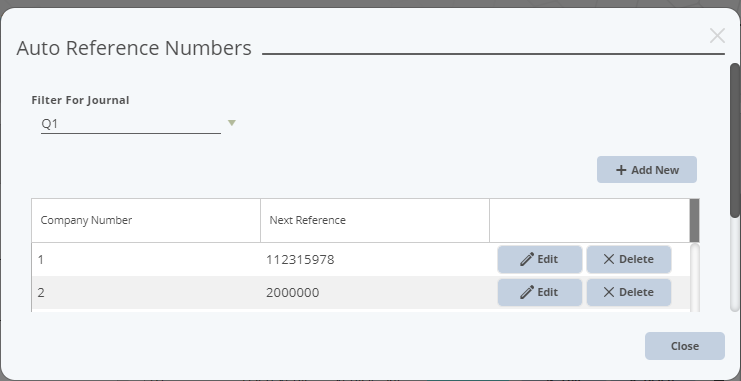Select the row with company number 1
Viewport: 741px width, 381px height.
[x=361, y=260]
